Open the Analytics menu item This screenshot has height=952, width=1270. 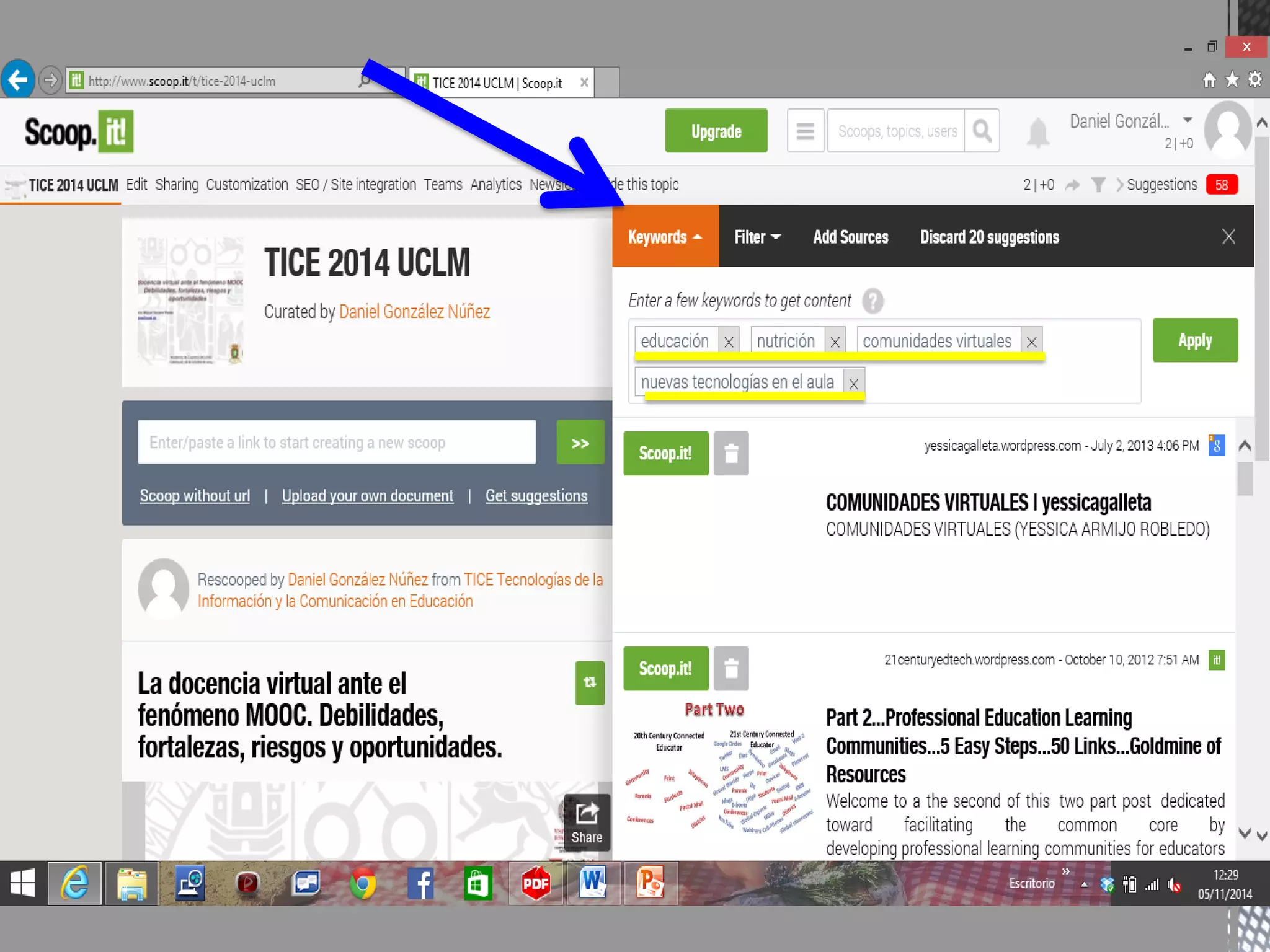[495, 185]
